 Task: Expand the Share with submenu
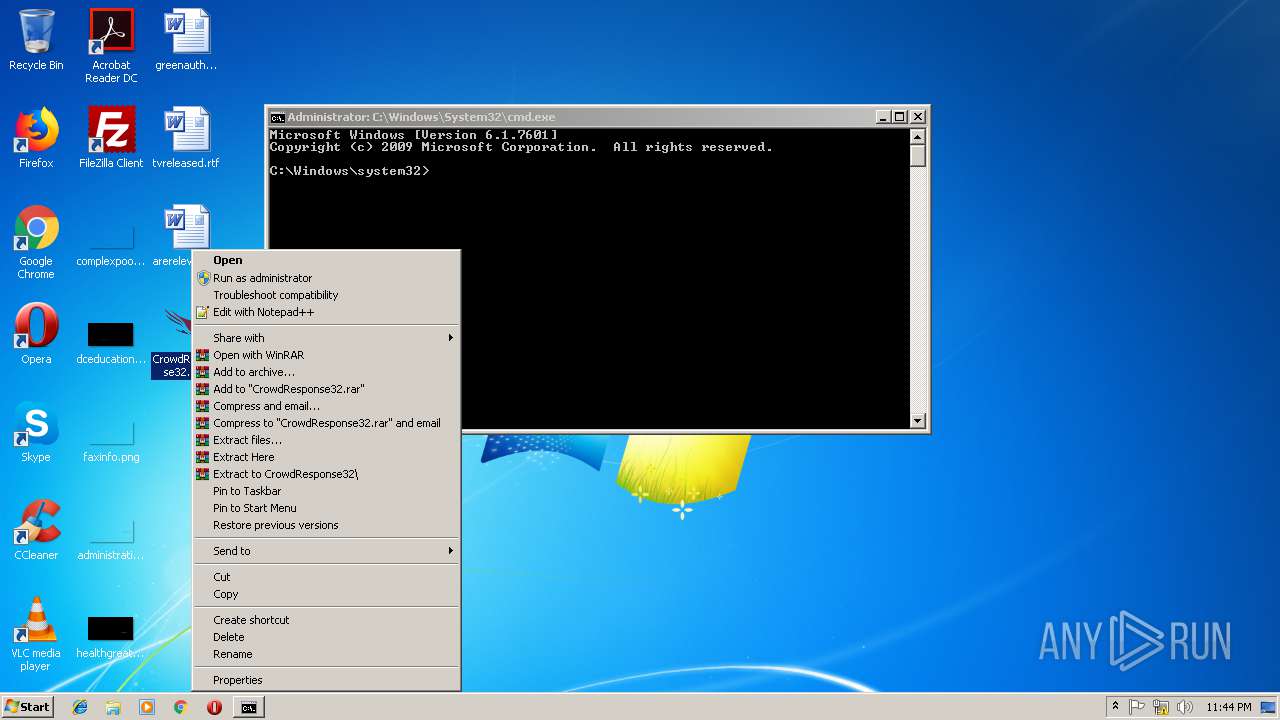click(326, 338)
